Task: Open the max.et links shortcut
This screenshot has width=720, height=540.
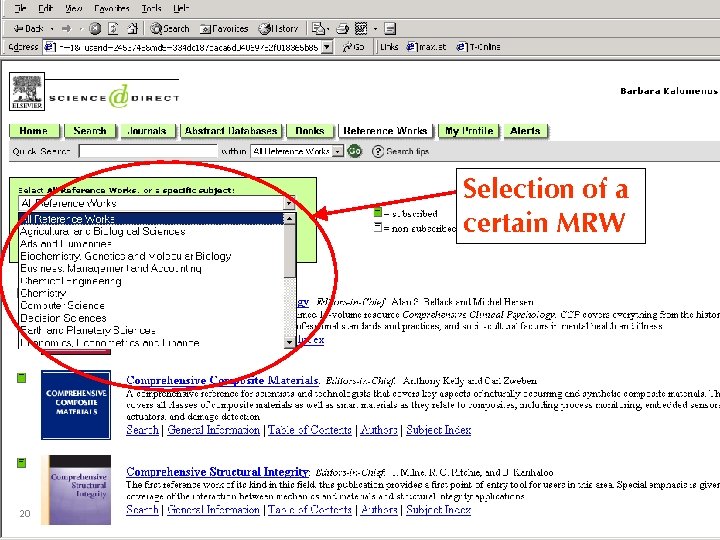Action: [427, 47]
